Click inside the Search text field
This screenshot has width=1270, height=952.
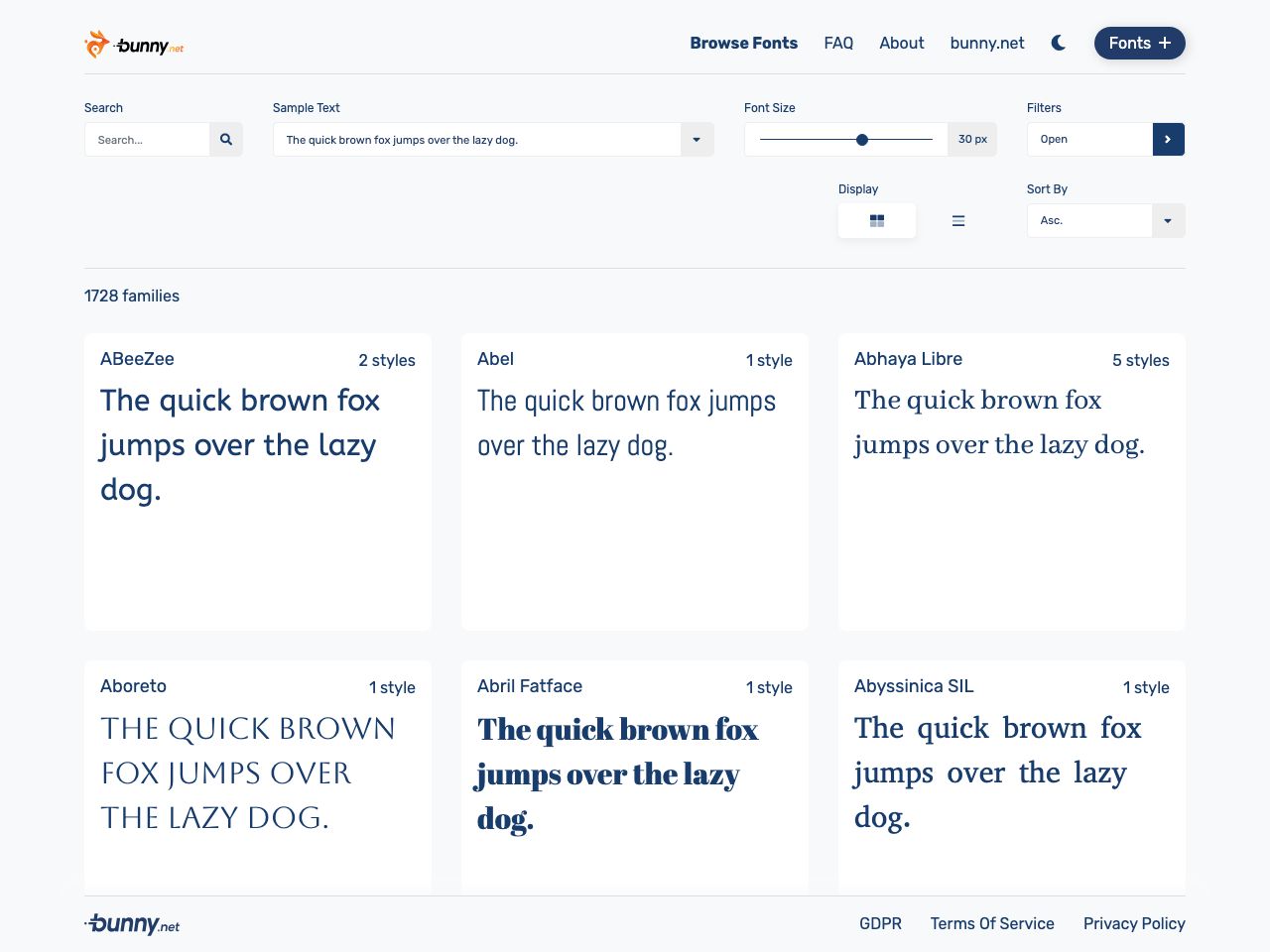point(147,139)
